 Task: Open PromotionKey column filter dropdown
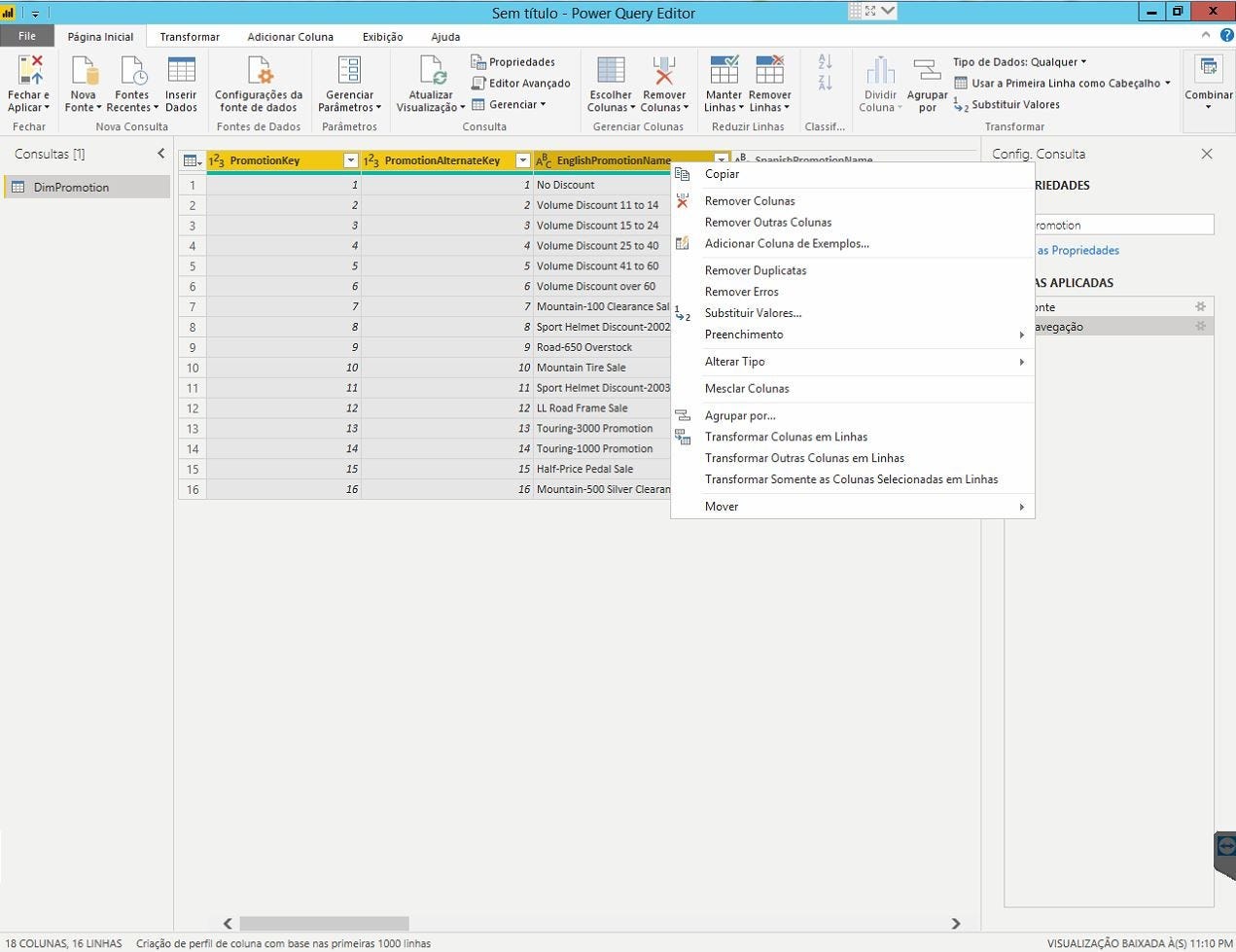coord(351,160)
